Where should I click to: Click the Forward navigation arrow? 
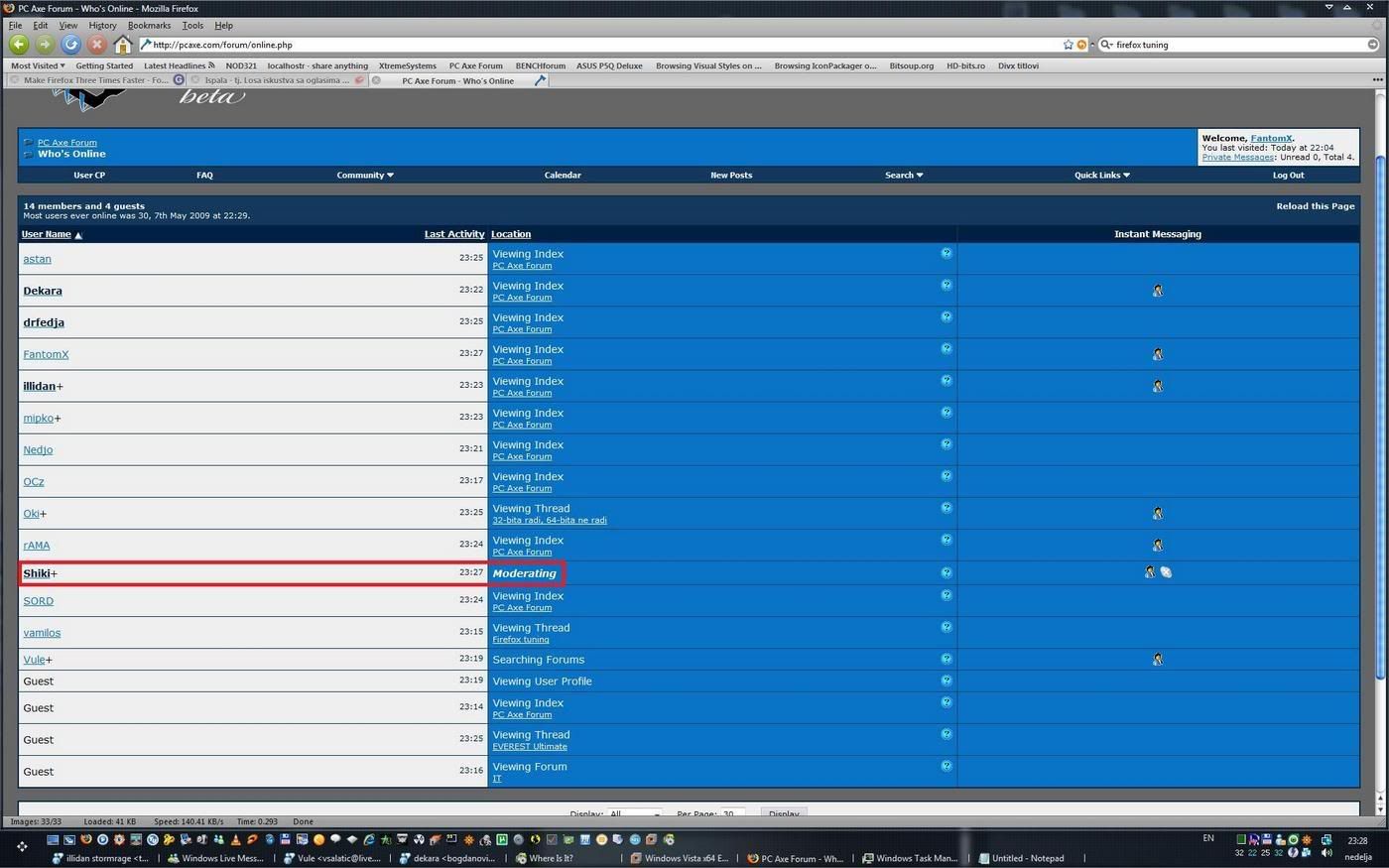coord(44,44)
